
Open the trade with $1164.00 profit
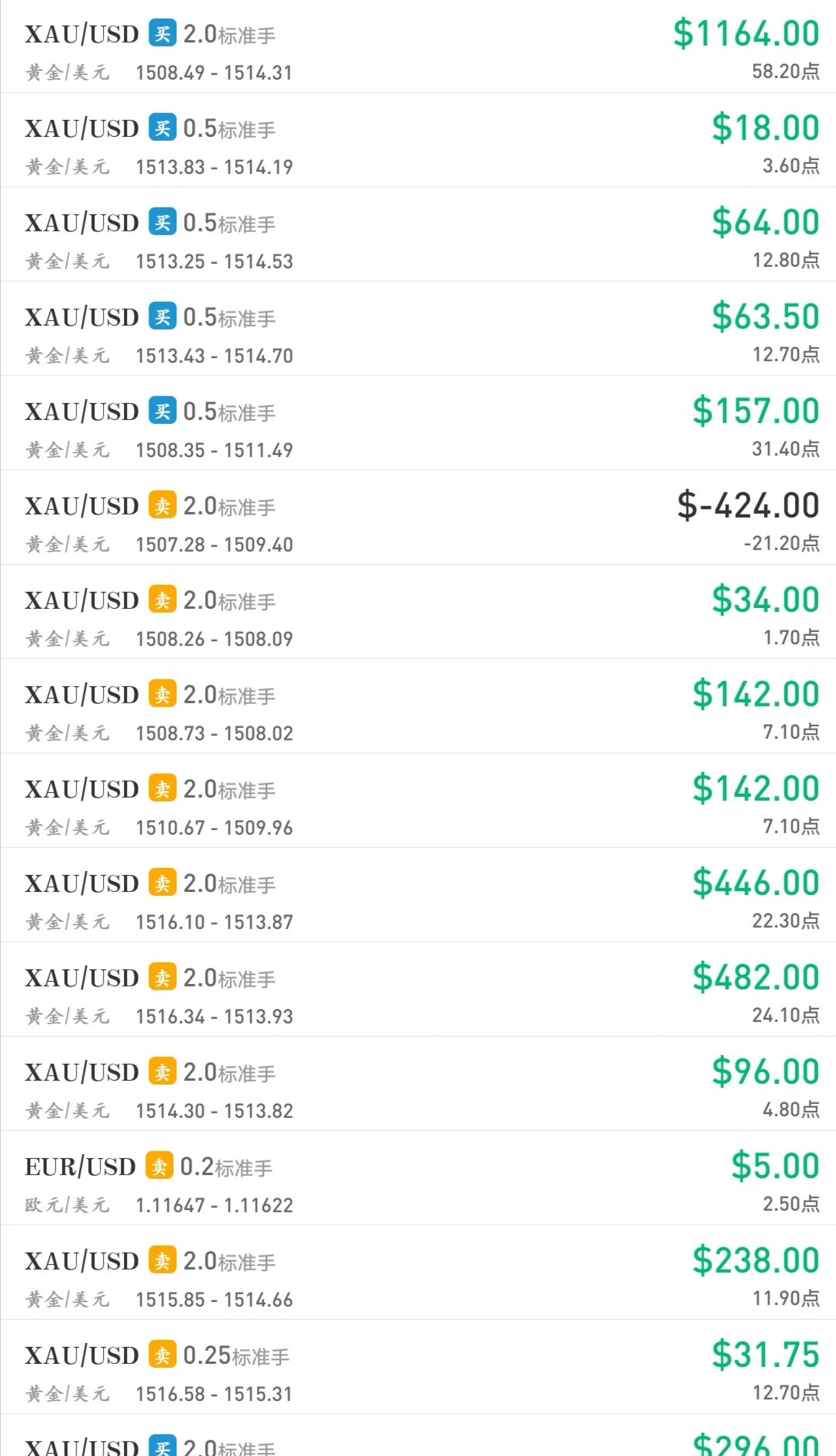click(418, 46)
